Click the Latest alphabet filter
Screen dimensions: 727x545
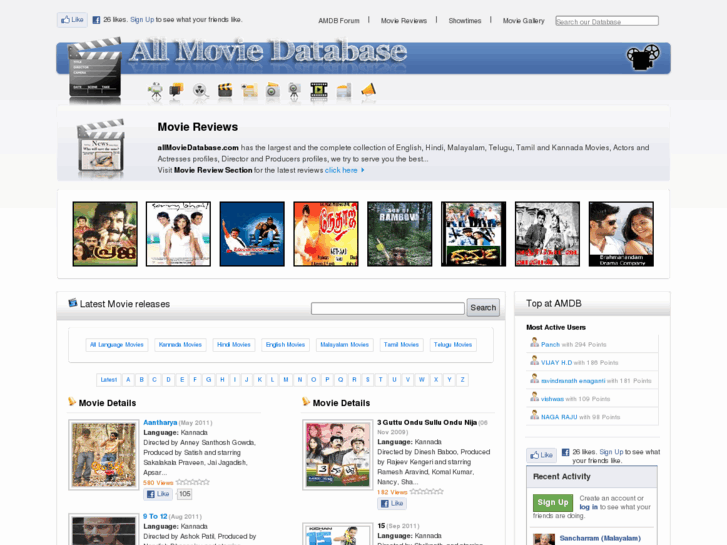[x=109, y=380]
